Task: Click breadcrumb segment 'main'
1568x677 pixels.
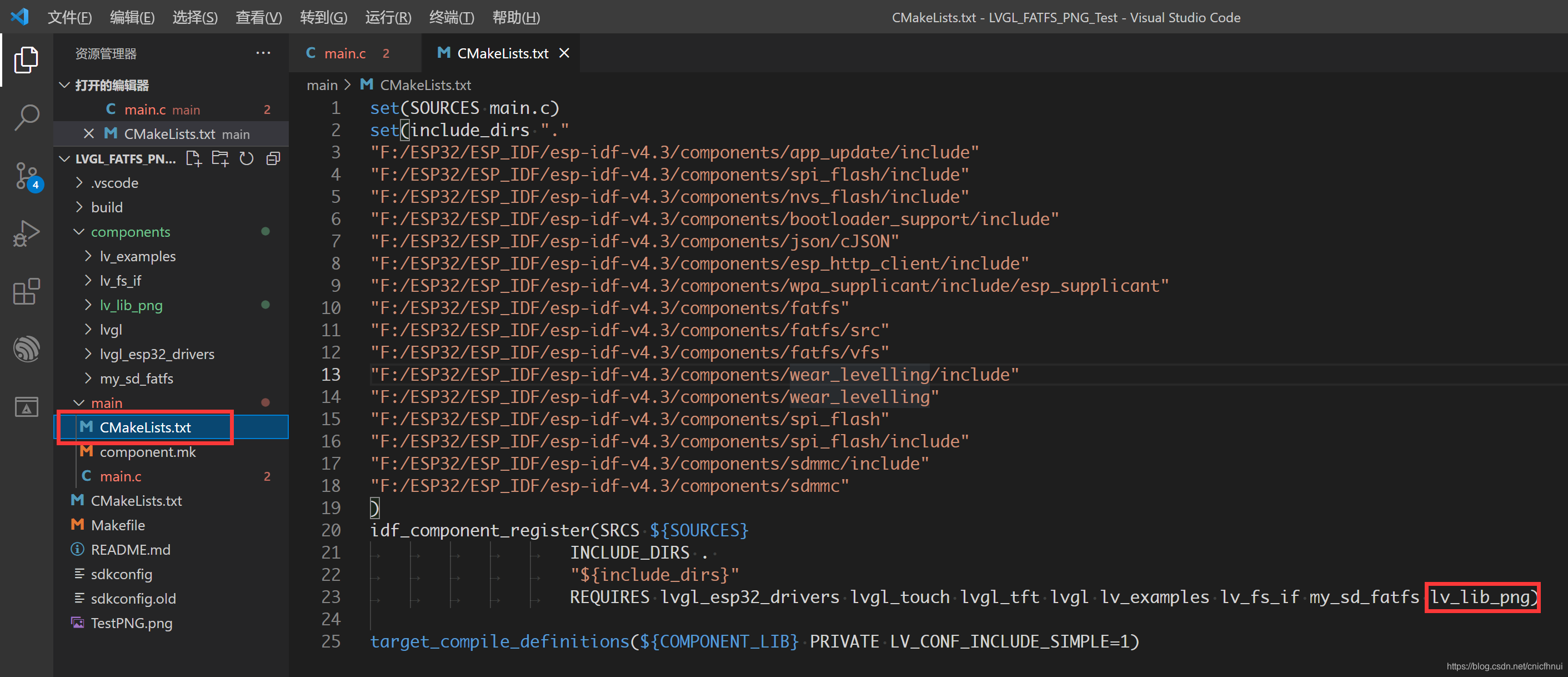Action: [322, 84]
